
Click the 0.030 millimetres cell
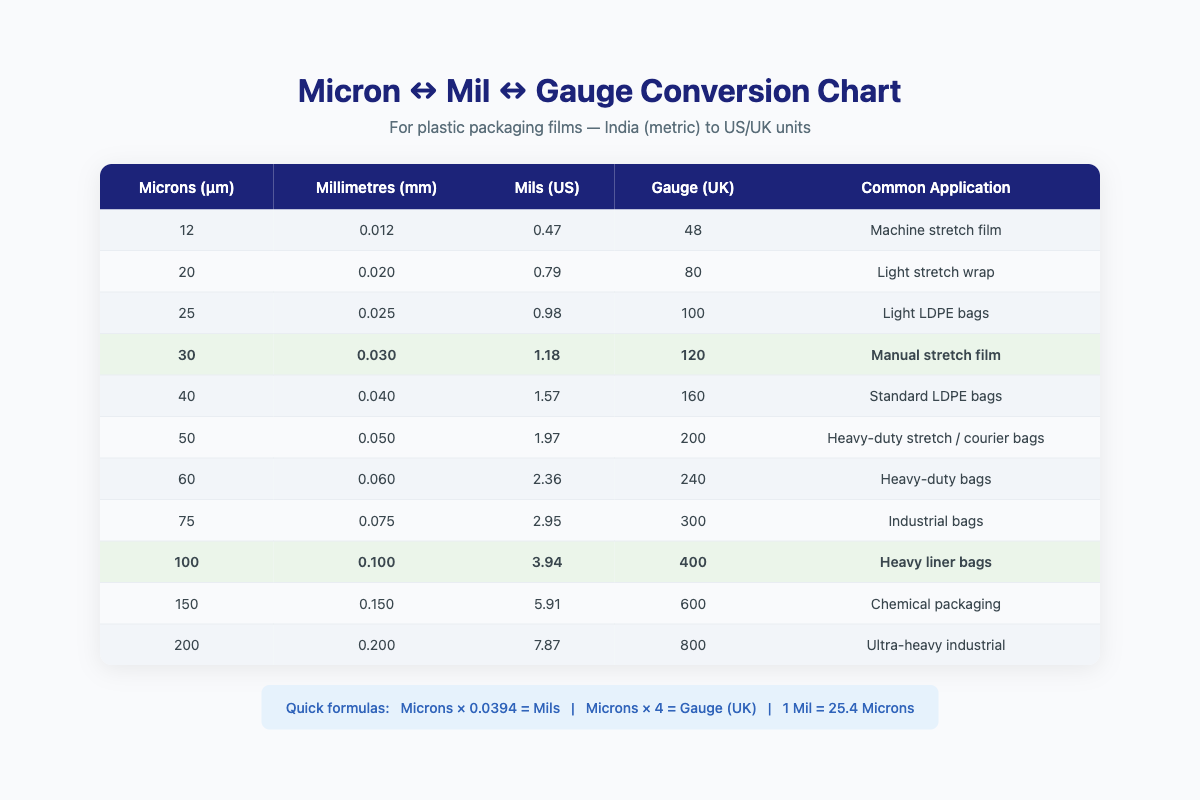point(376,355)
